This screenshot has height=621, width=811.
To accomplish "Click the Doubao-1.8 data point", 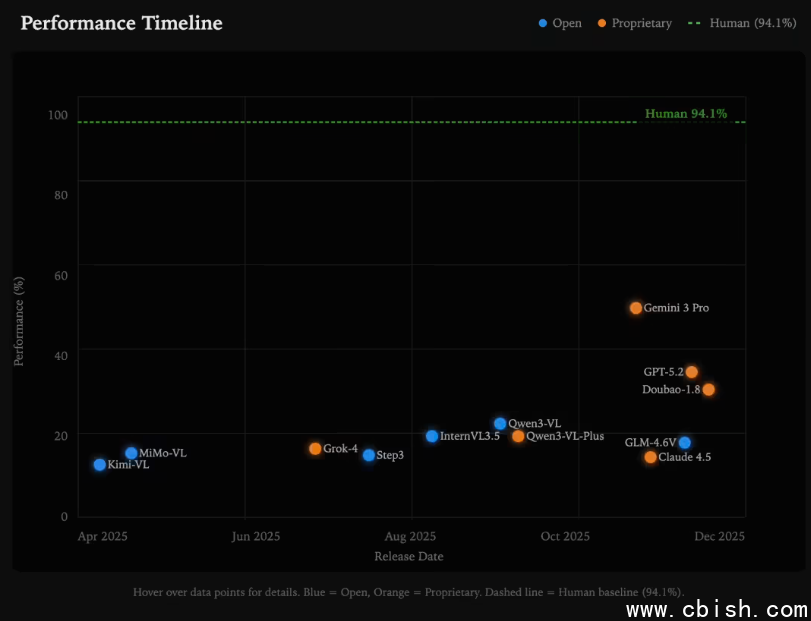I will (709, 390).
